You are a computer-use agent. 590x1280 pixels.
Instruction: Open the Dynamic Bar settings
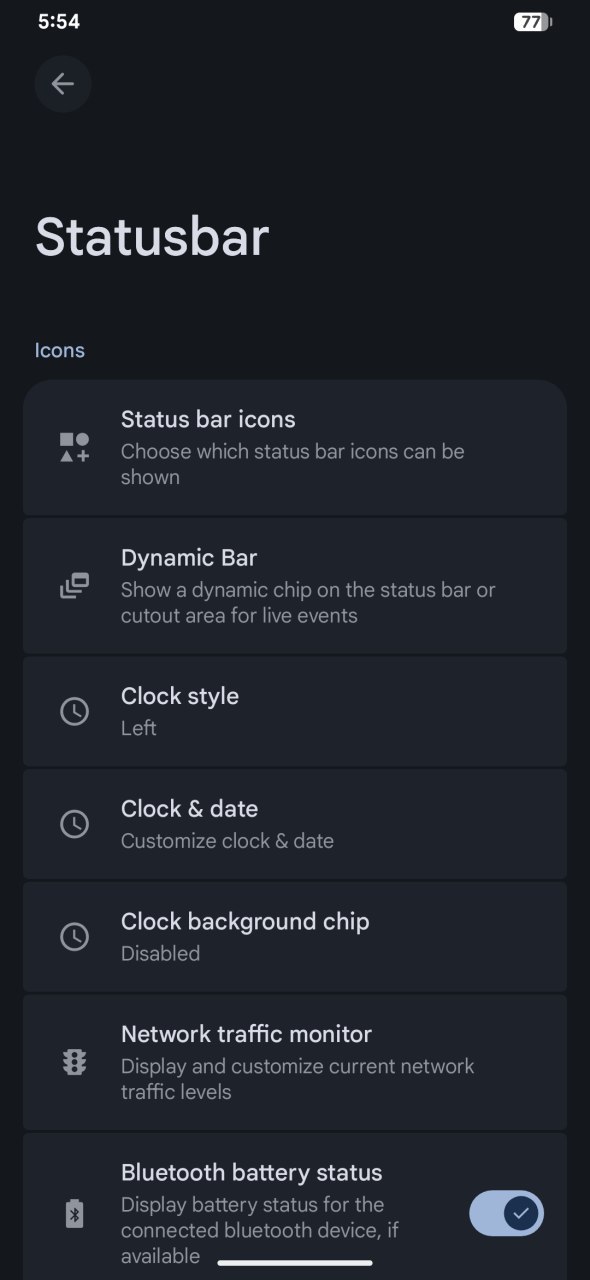point(295,586)
